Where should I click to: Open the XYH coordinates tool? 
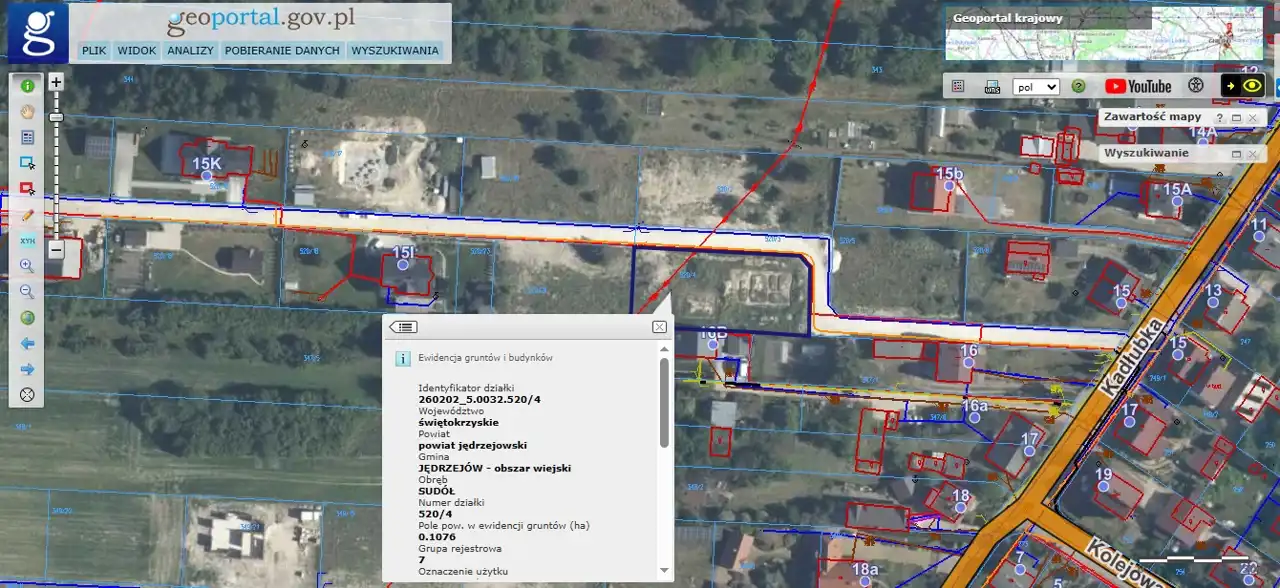(x=27, y=240)
